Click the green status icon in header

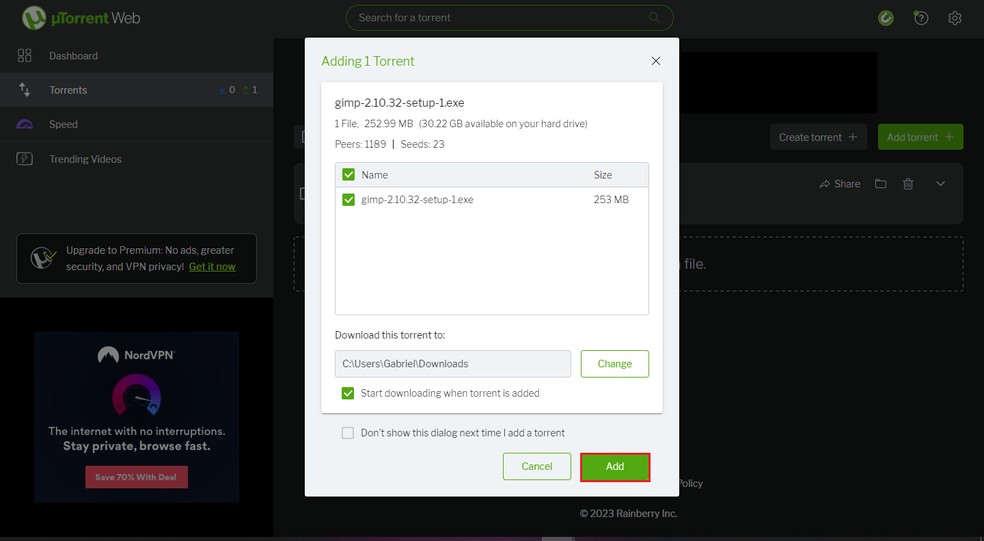[x=885, y=18]
